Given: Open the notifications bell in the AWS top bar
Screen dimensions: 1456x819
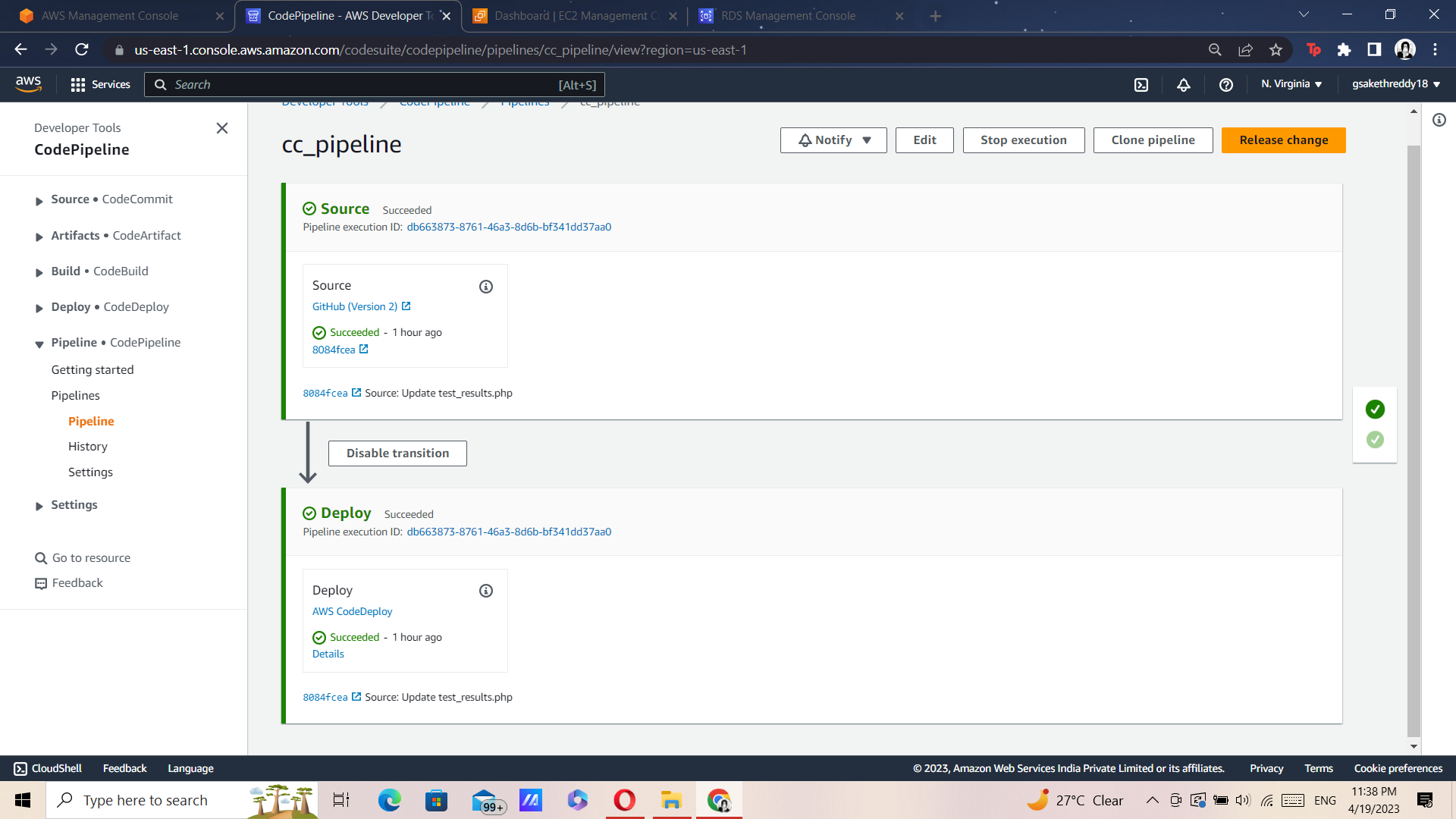Looking at the screenshot, I should [1184, 84].
